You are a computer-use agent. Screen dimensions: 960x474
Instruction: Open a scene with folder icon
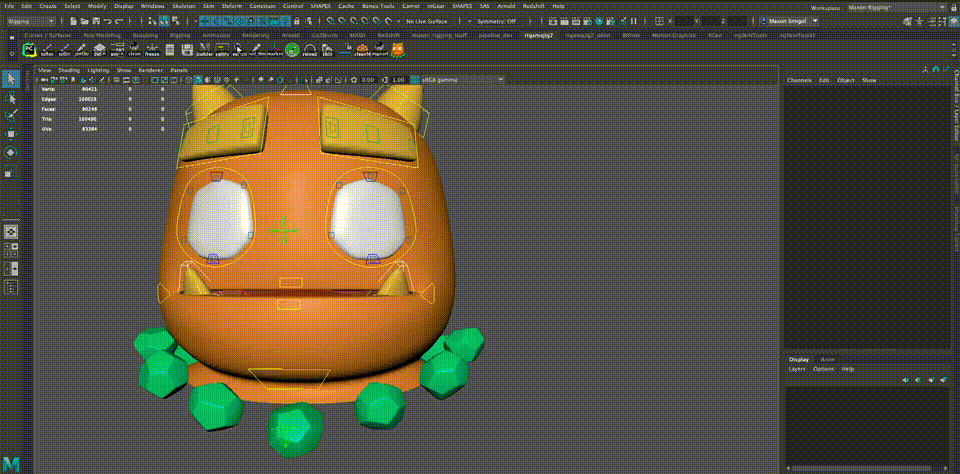click(84, 21)
